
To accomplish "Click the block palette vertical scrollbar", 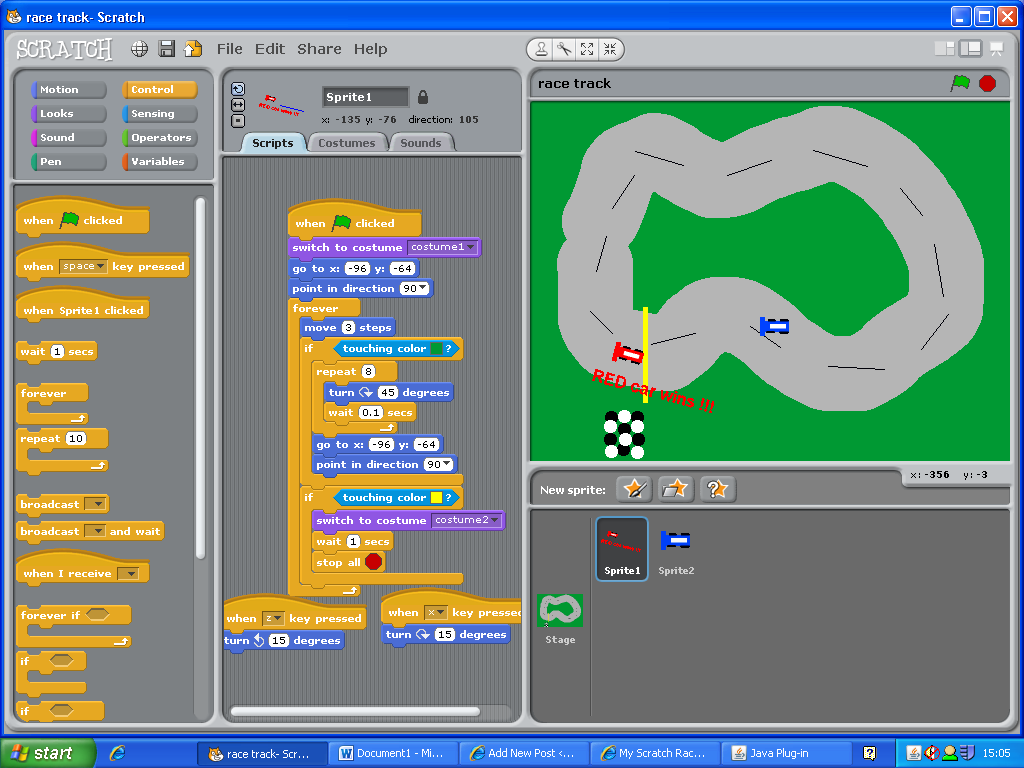I will point(200,378).
